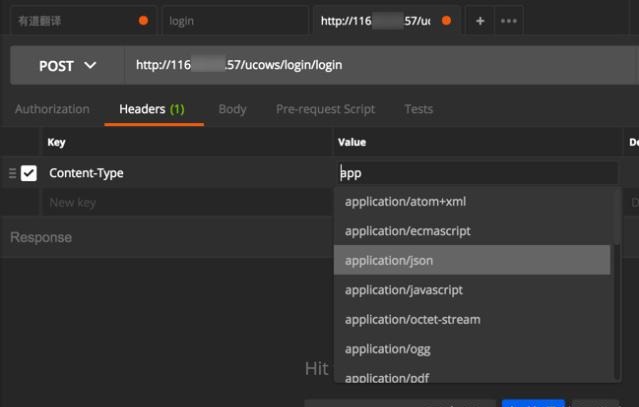Click the orange unsaved dot on the 有道翻译 tab
Viewport: 639px width, 407px height.
pos(144,20)
